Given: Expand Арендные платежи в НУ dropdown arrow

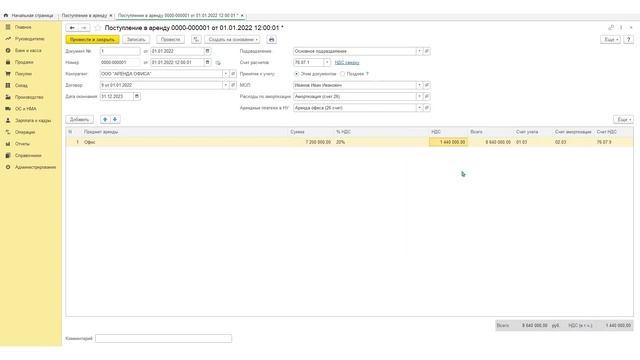Looking at the screenshot, I should click(x=419, y=108).
